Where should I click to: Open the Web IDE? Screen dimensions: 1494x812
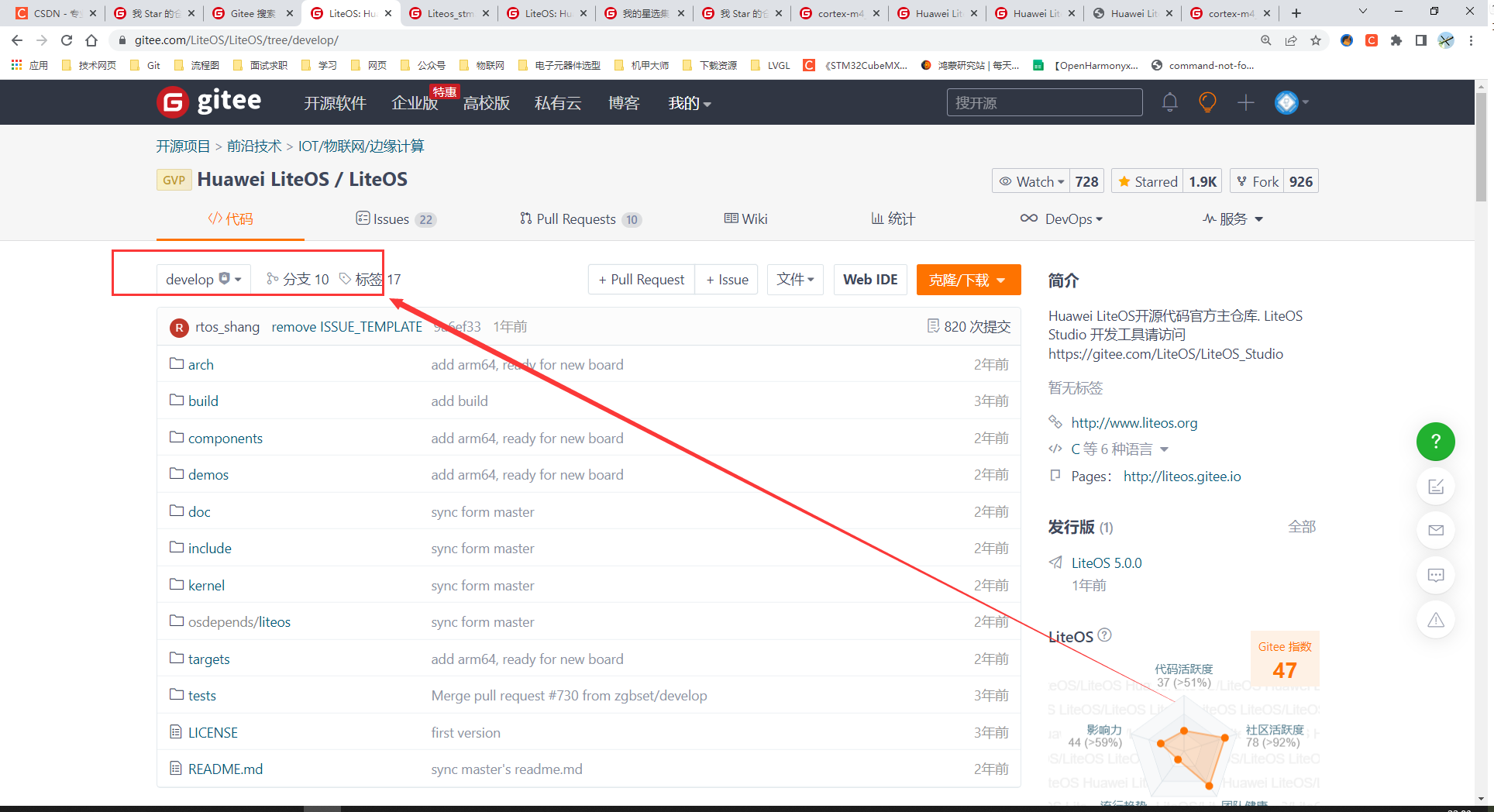click(870, 279)
